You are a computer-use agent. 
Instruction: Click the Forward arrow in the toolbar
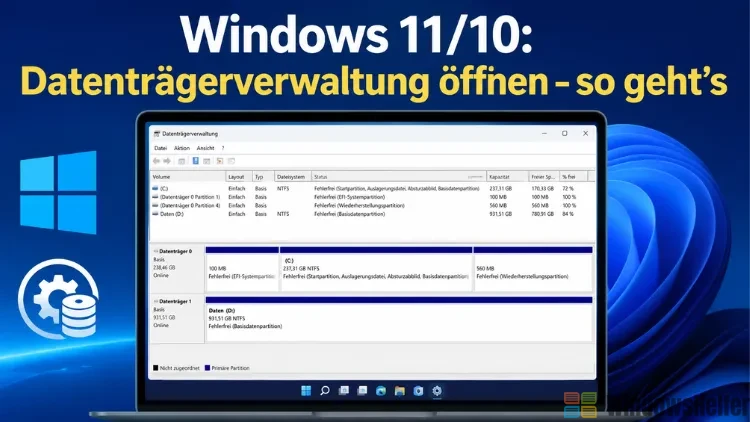[167, 161]
